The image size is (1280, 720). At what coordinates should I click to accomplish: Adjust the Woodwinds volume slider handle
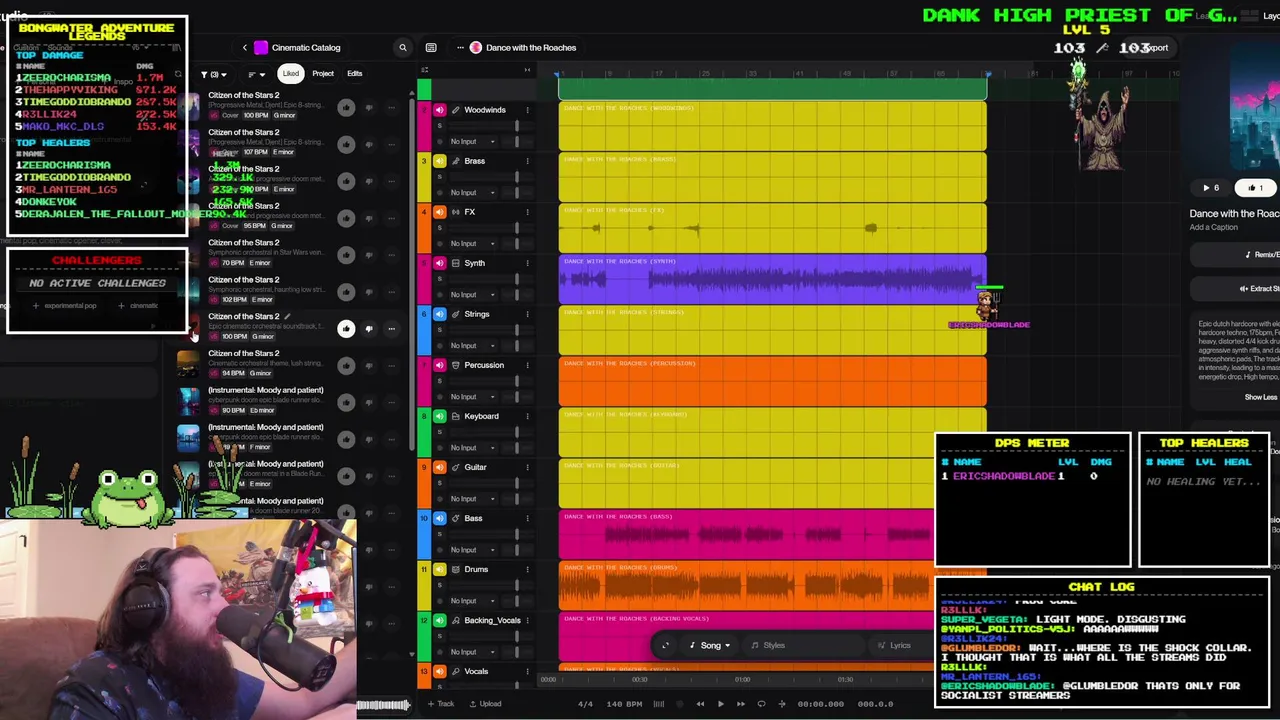pyautogui.click(x=517, y=126)
